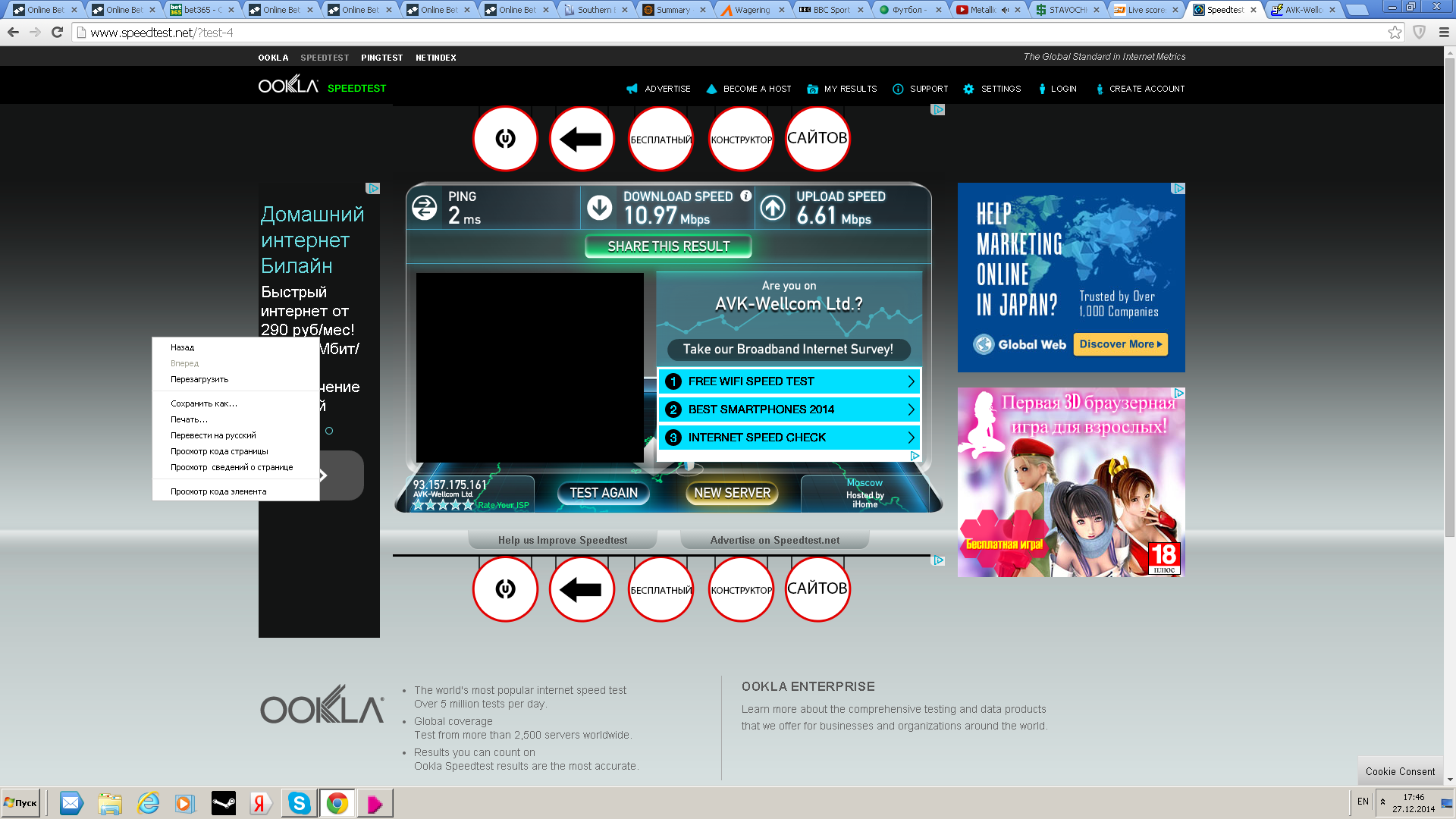Click the LOGIN link
The image size is (1456, 819).
[1057, 89]
